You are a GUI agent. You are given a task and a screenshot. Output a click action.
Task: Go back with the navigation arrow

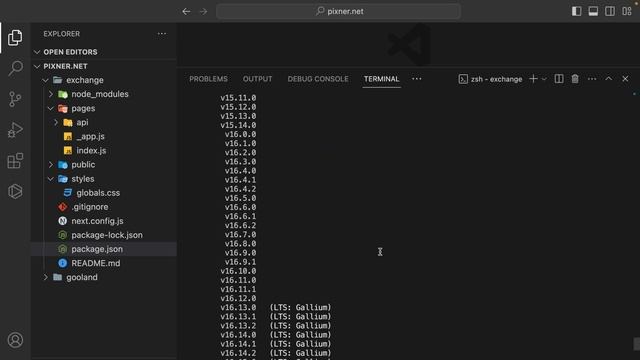[187, 11]
